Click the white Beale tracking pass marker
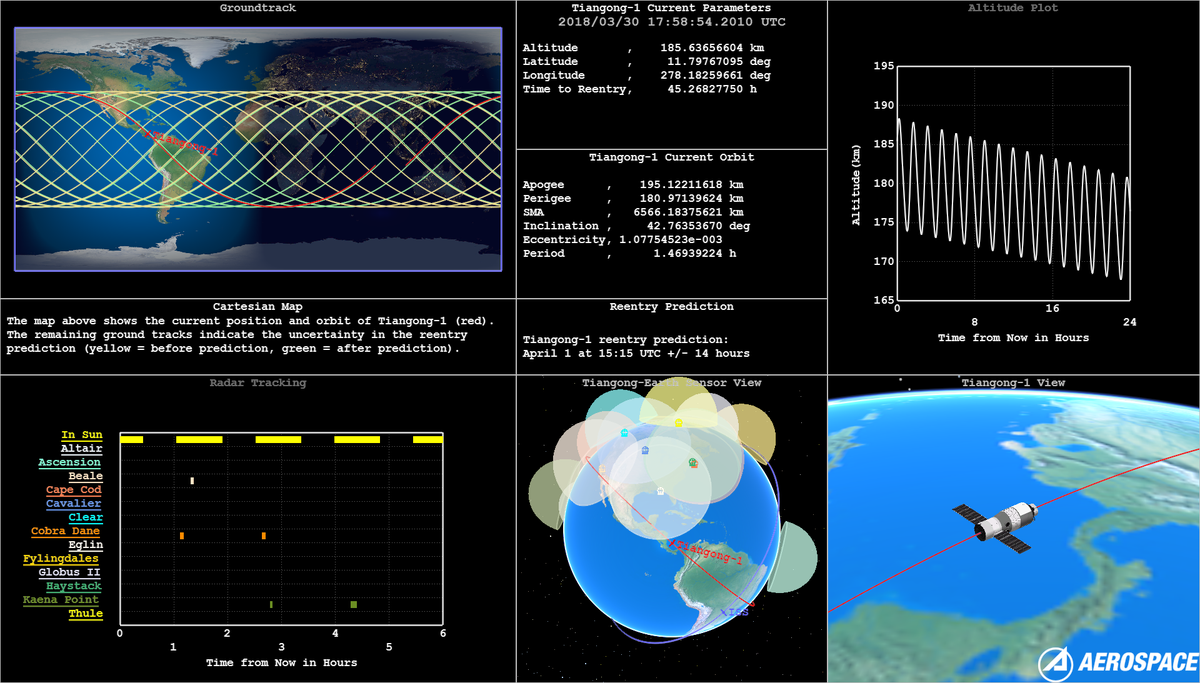Image resolution: width=1200 pixels, height=683 pixels. point(192,481)
